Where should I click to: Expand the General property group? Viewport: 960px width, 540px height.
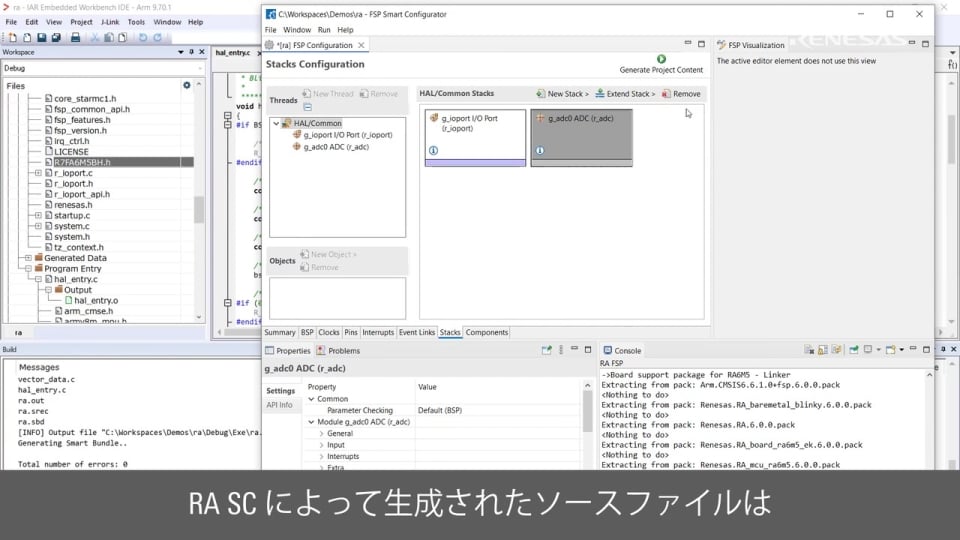[321, 433]
